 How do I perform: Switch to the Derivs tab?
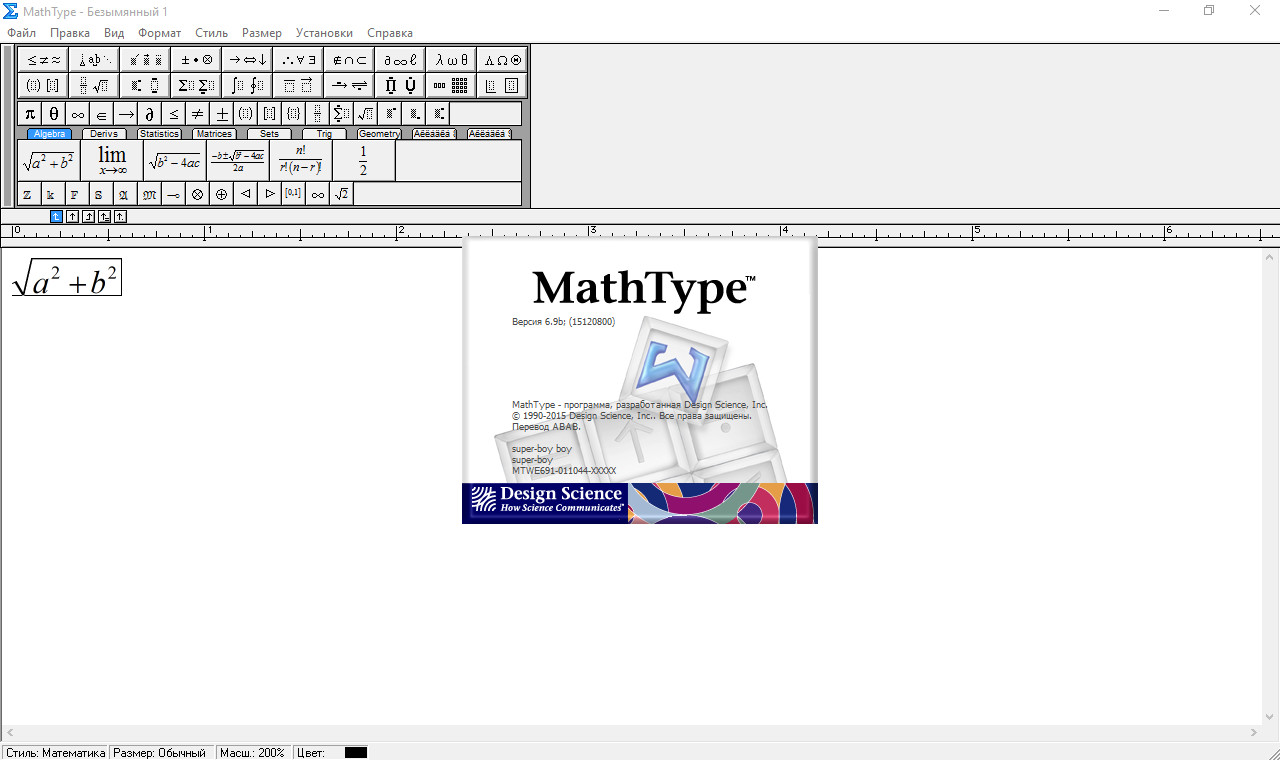[104, 134]
